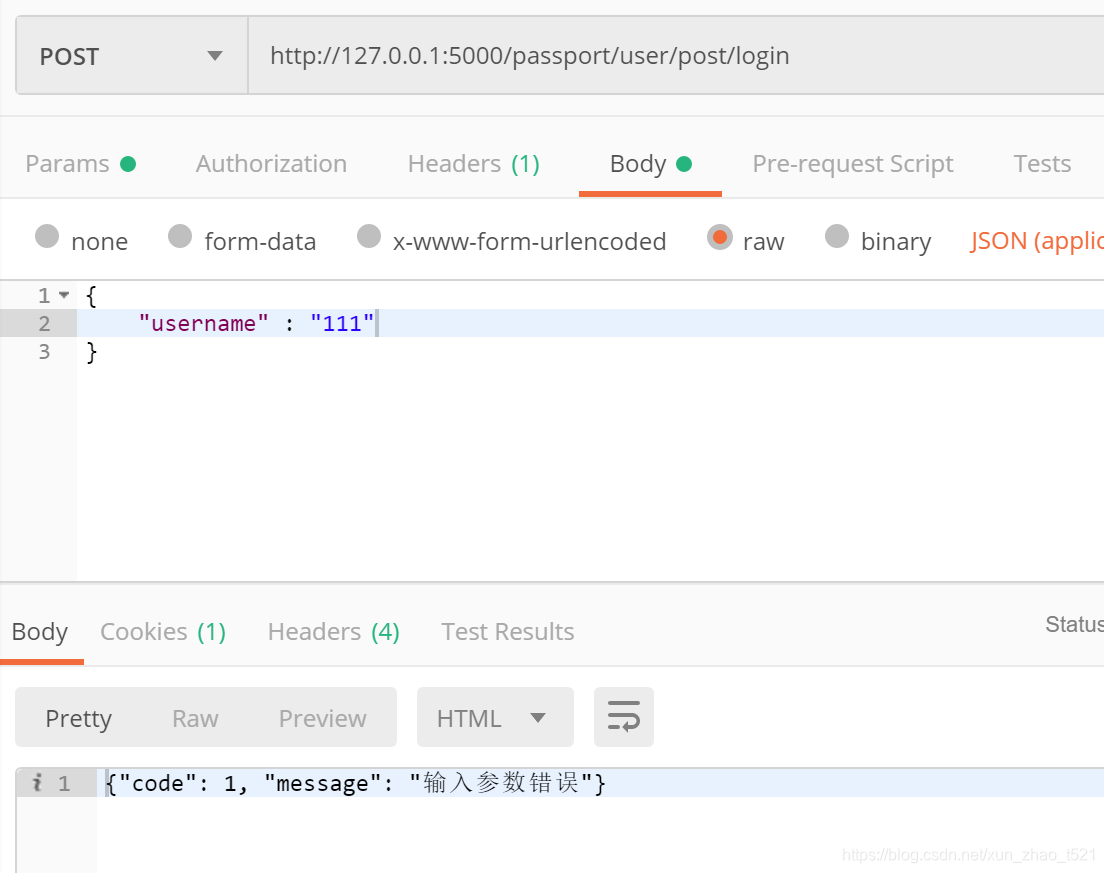Open the Test Results tab

[x=508, y=632]
